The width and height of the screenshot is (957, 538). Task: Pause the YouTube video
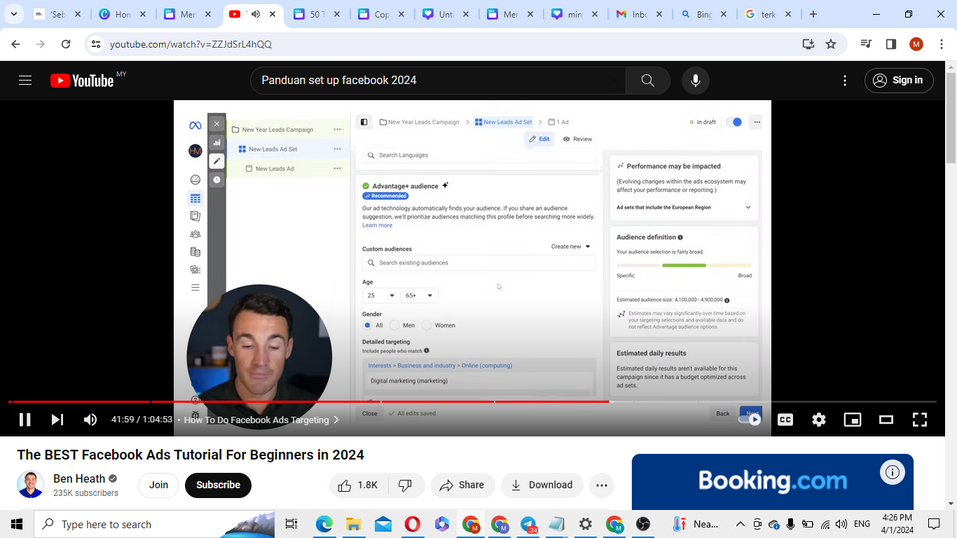24,420
